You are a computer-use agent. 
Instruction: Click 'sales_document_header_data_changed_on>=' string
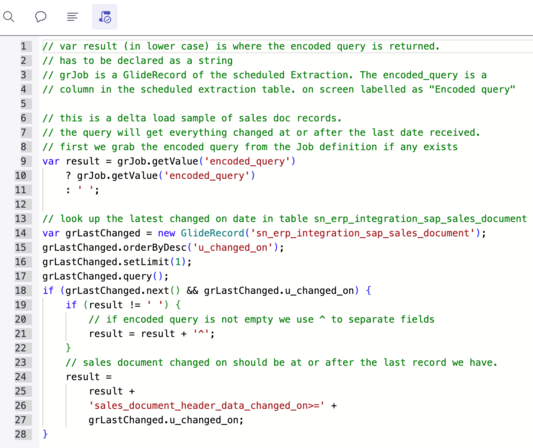pyautogui.click(x=206, y=406)
